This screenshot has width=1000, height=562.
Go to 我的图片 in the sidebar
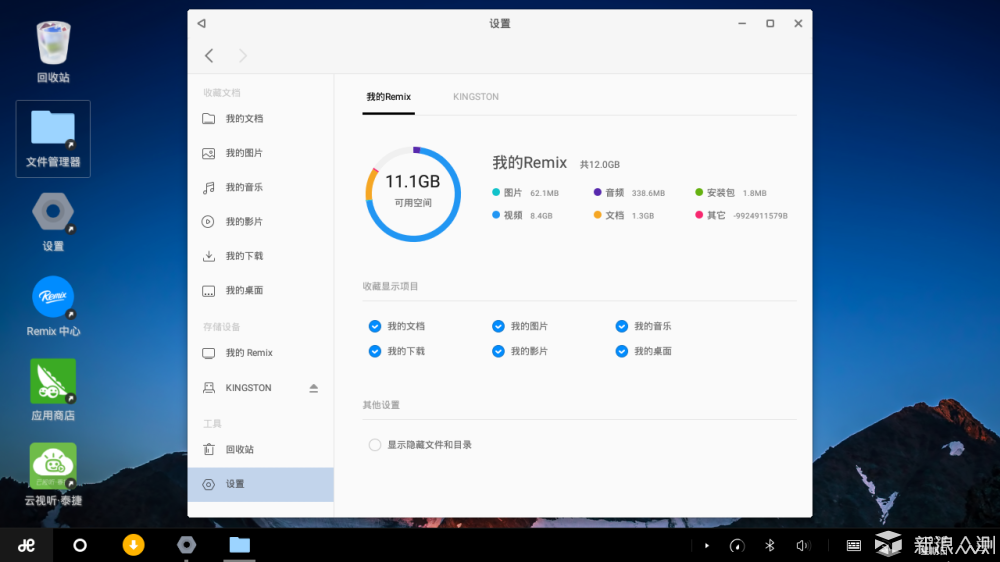[x=244, y=153]
